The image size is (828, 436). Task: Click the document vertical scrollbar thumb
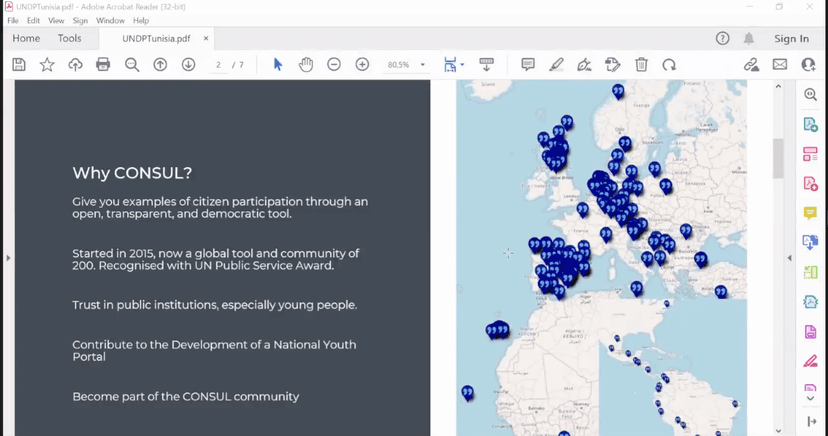pyautogui.click(x=778, y=158)
